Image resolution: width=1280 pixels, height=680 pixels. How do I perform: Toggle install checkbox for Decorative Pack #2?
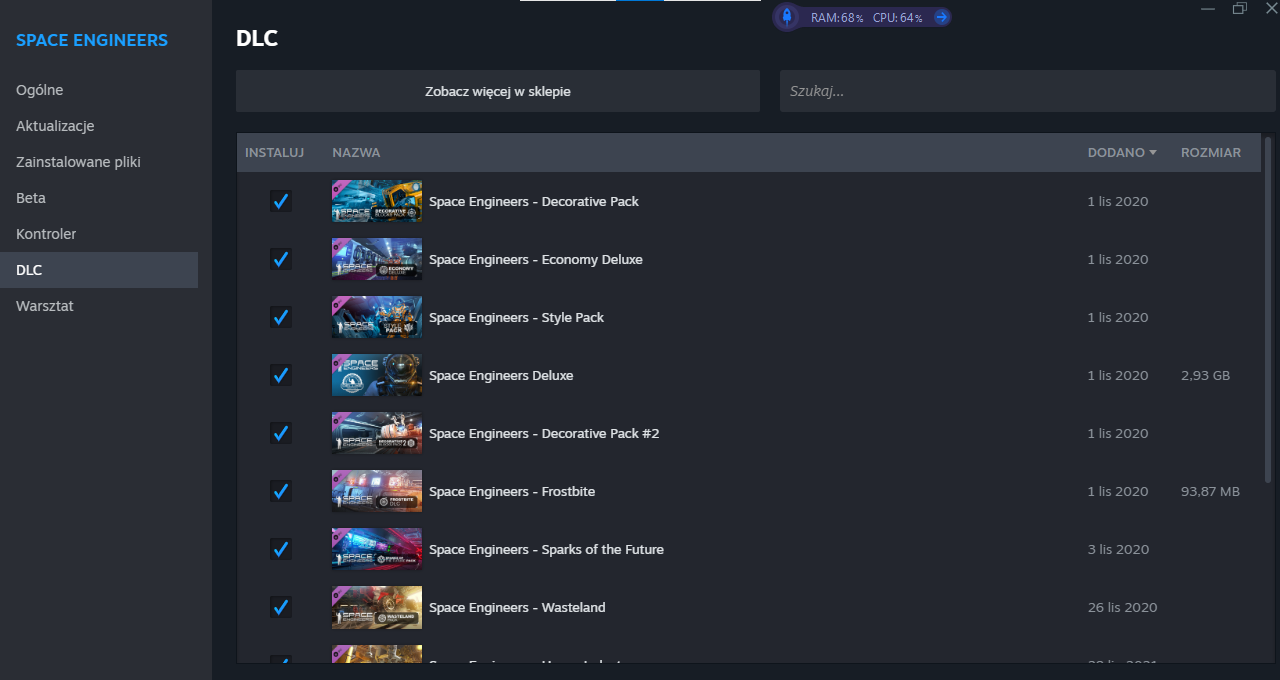(281, 433)
